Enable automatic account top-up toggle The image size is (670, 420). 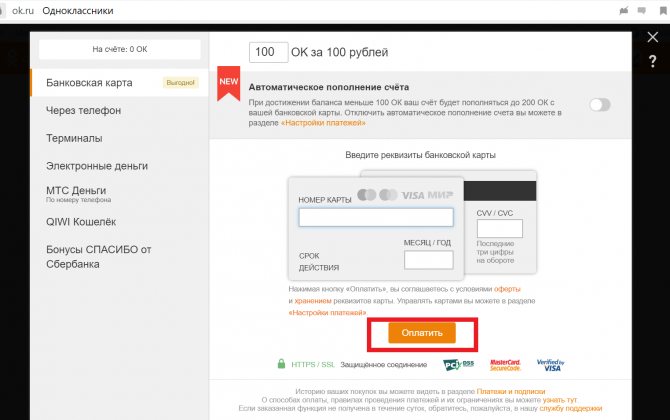(600, 105)
